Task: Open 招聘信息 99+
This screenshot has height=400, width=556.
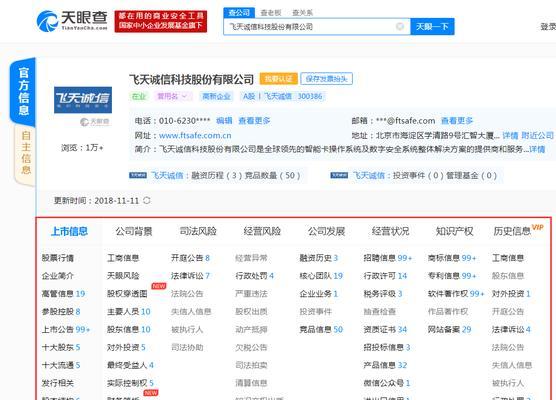Action: [388, 258]
